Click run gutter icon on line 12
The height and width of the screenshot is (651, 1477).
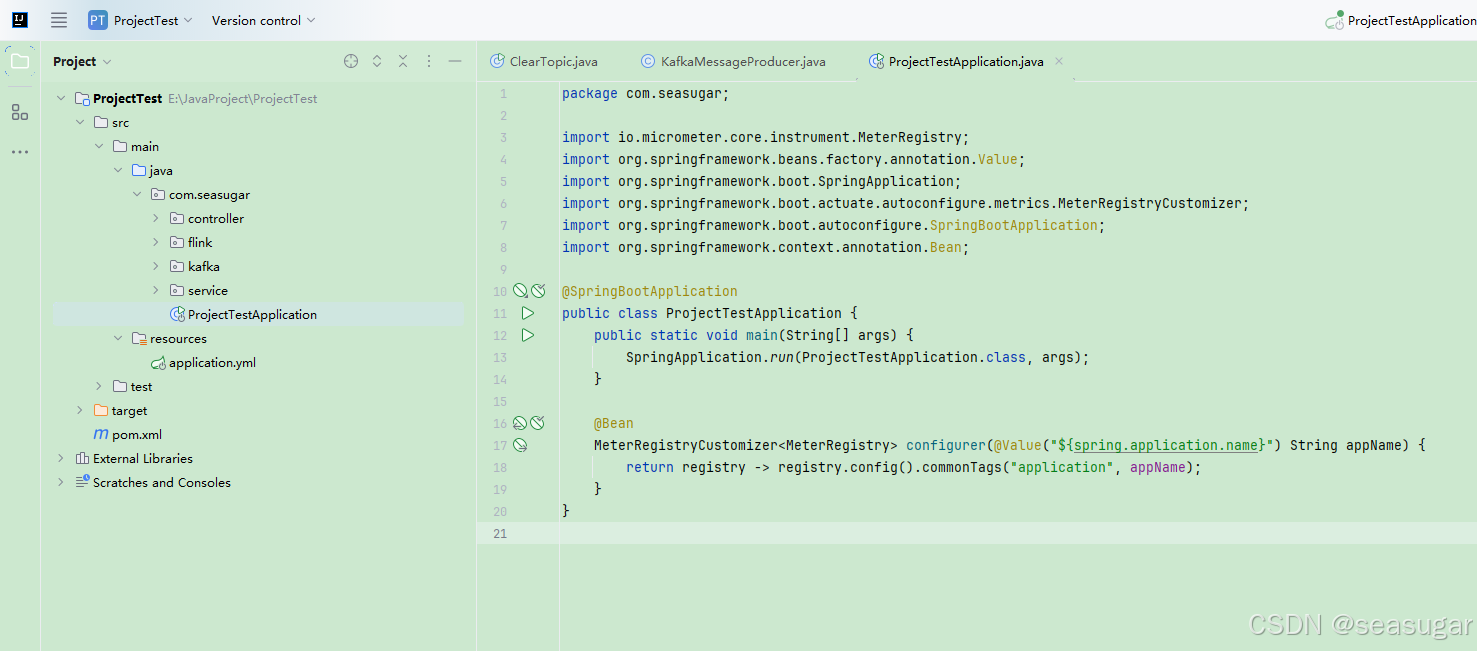pos(528,335)
